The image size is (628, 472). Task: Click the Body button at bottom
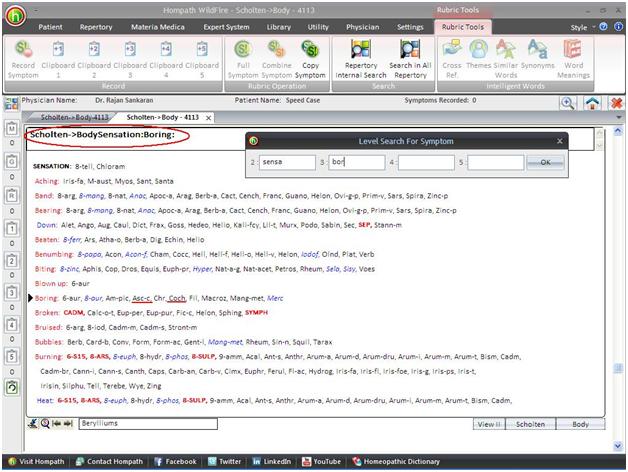(580, 424)
